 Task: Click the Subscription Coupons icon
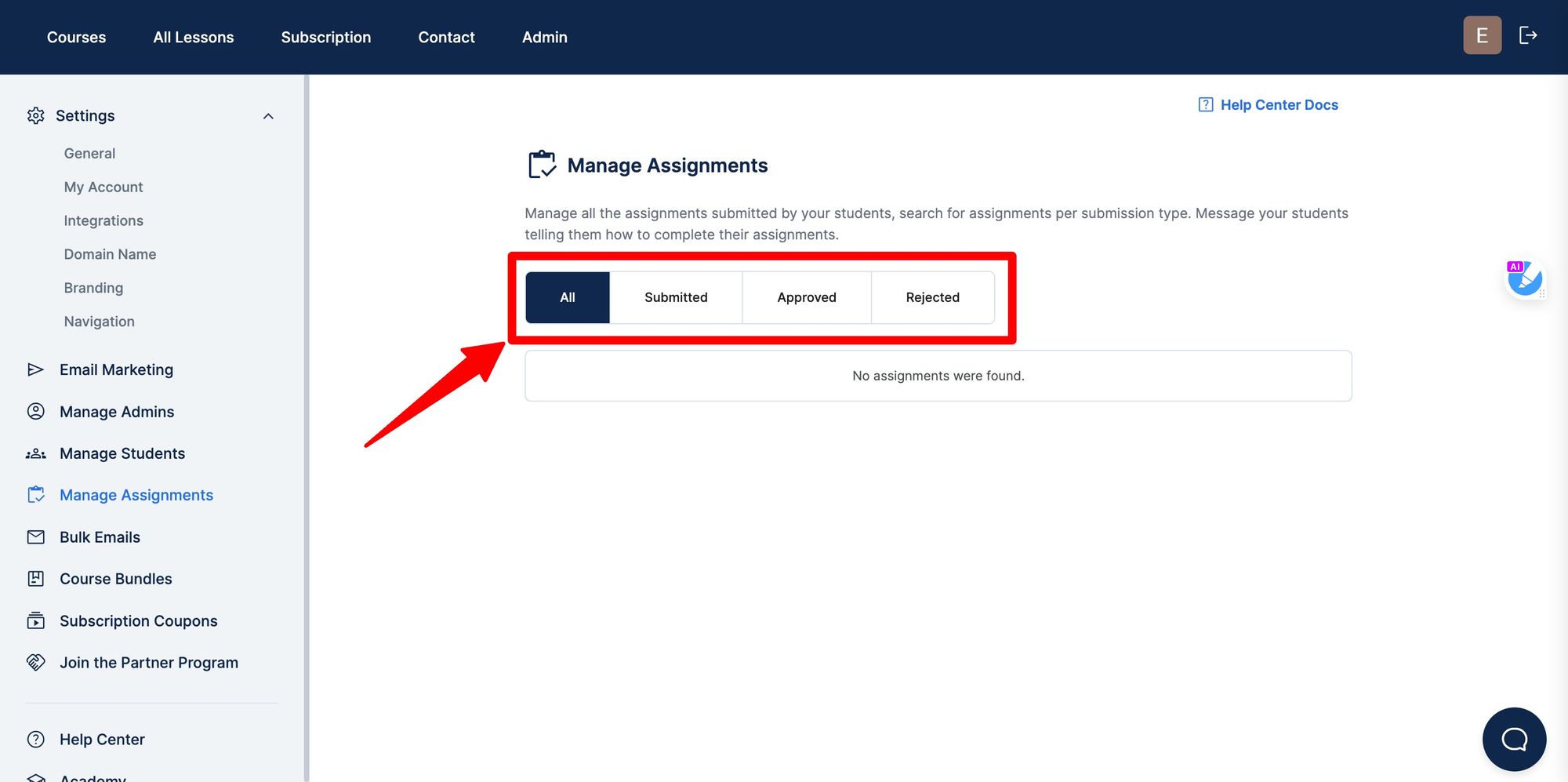(x=35, y=620)
